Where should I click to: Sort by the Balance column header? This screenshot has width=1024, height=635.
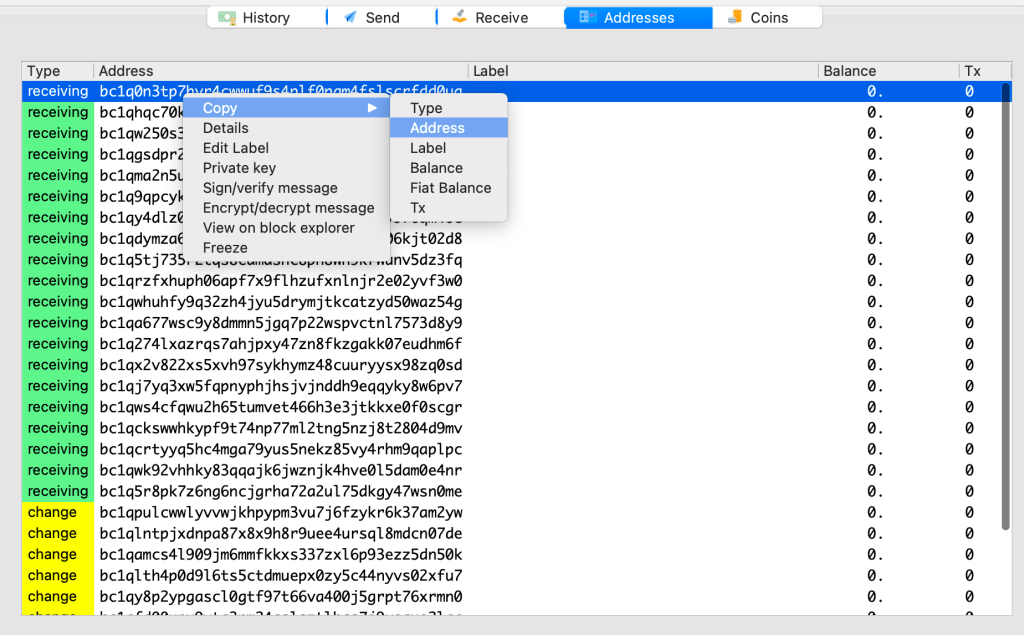point(848,71)
